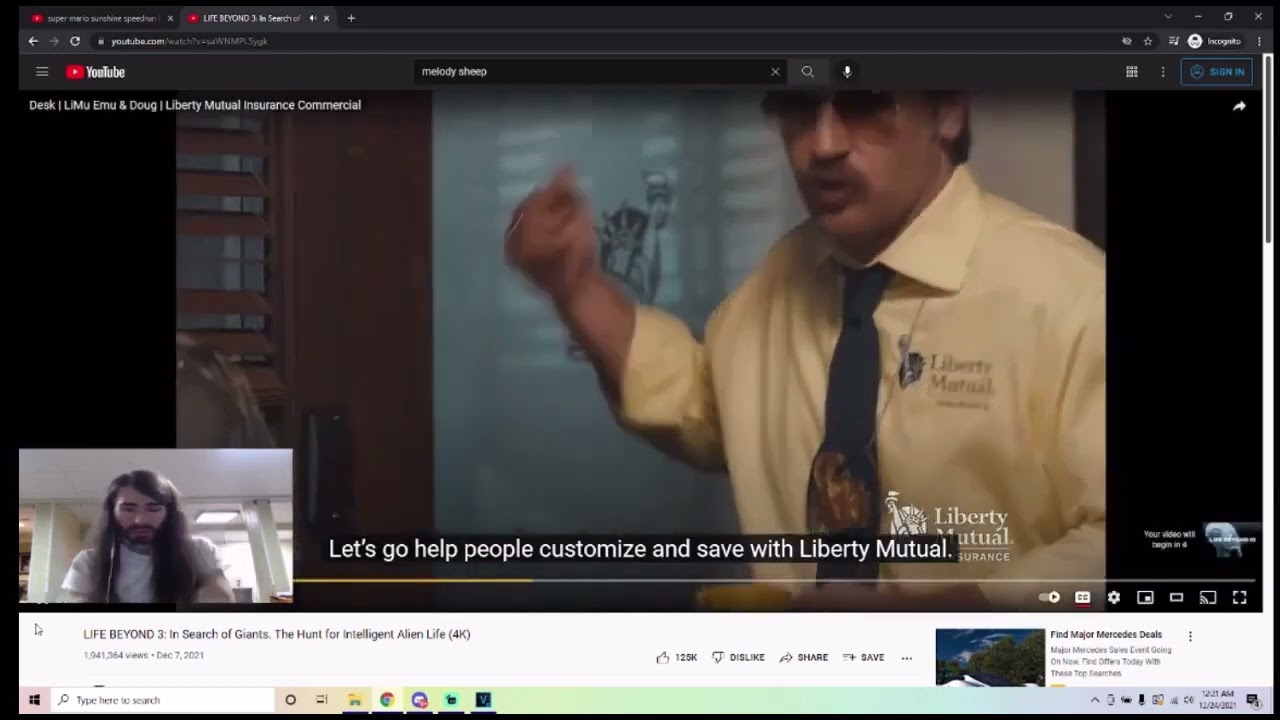
Task: Open YouTube settings three-dot menu
Action: pos(1163,72)
